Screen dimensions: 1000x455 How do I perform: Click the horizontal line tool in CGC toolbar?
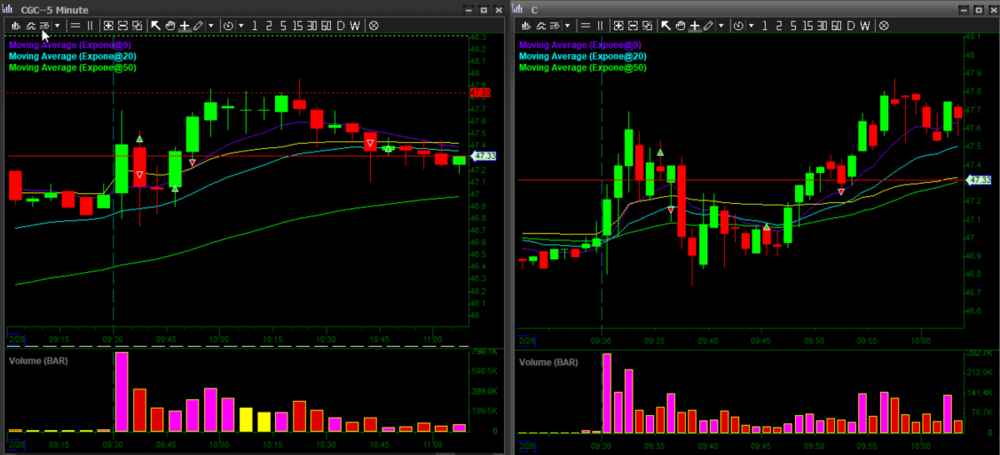(75, 24)
